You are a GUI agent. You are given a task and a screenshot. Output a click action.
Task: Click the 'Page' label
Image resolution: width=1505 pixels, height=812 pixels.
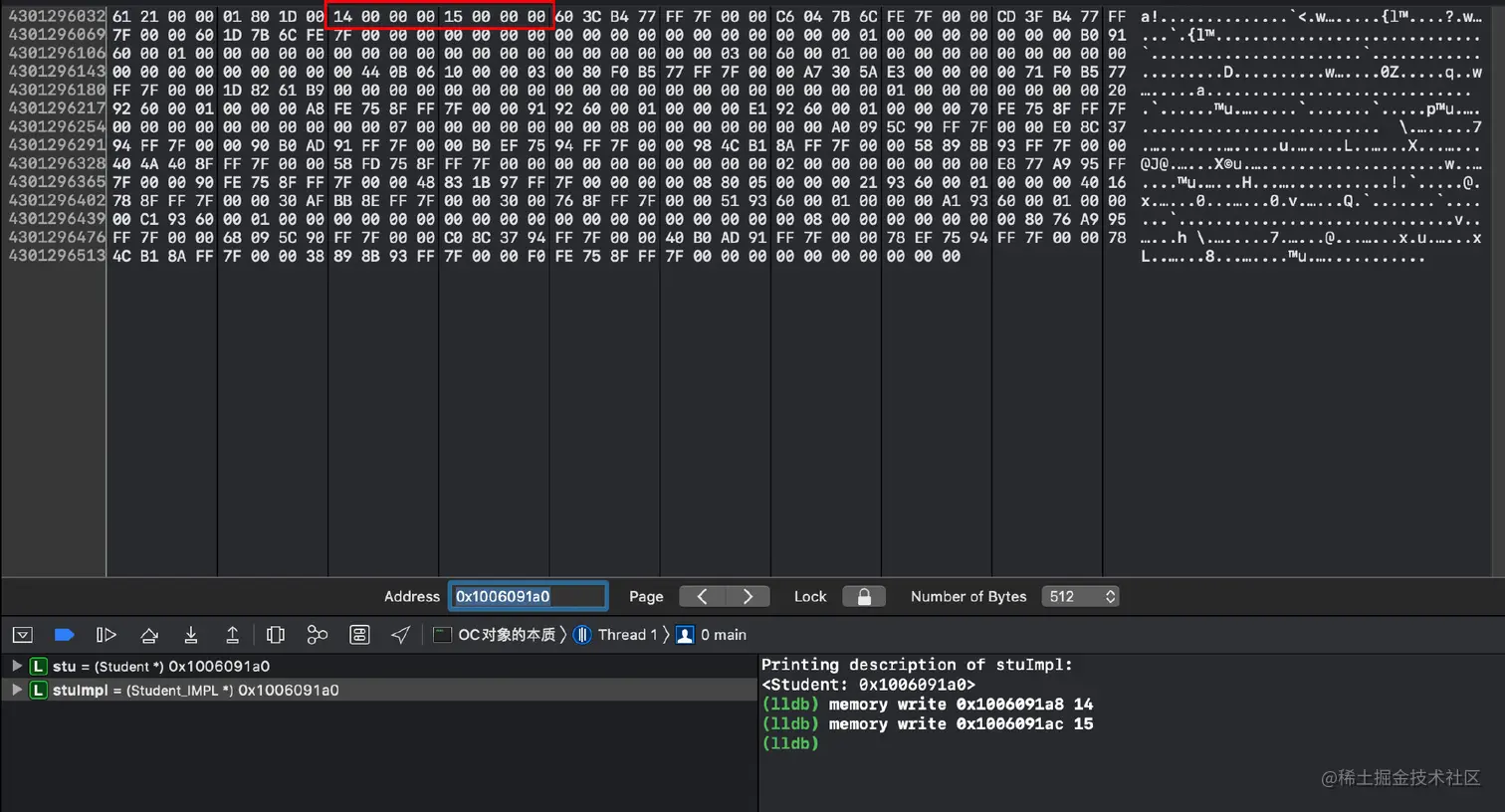(646, 596)
